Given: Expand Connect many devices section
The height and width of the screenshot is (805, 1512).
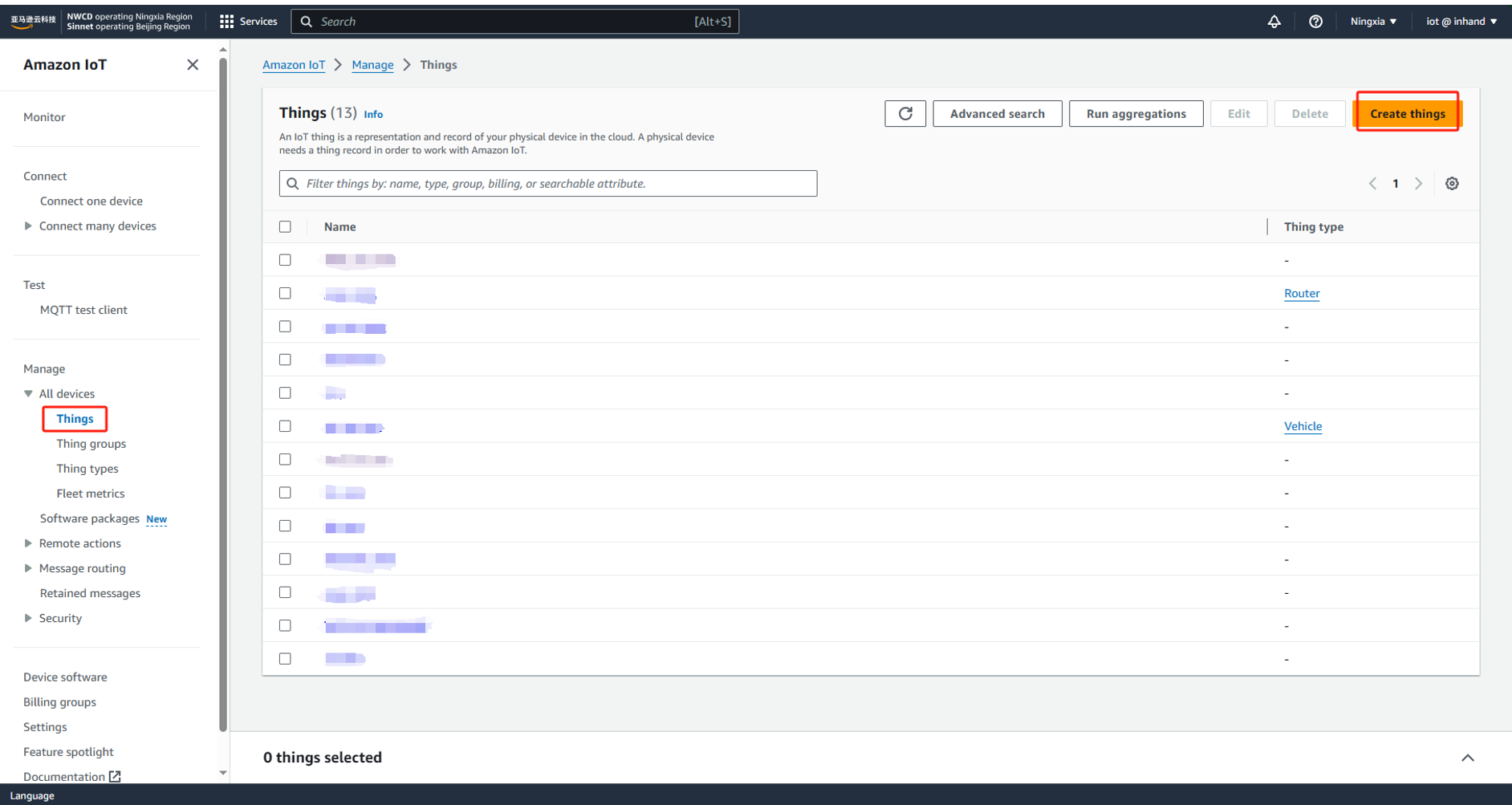Looking at the screenshot, I should pyautogui.click(x=28, y=226).
